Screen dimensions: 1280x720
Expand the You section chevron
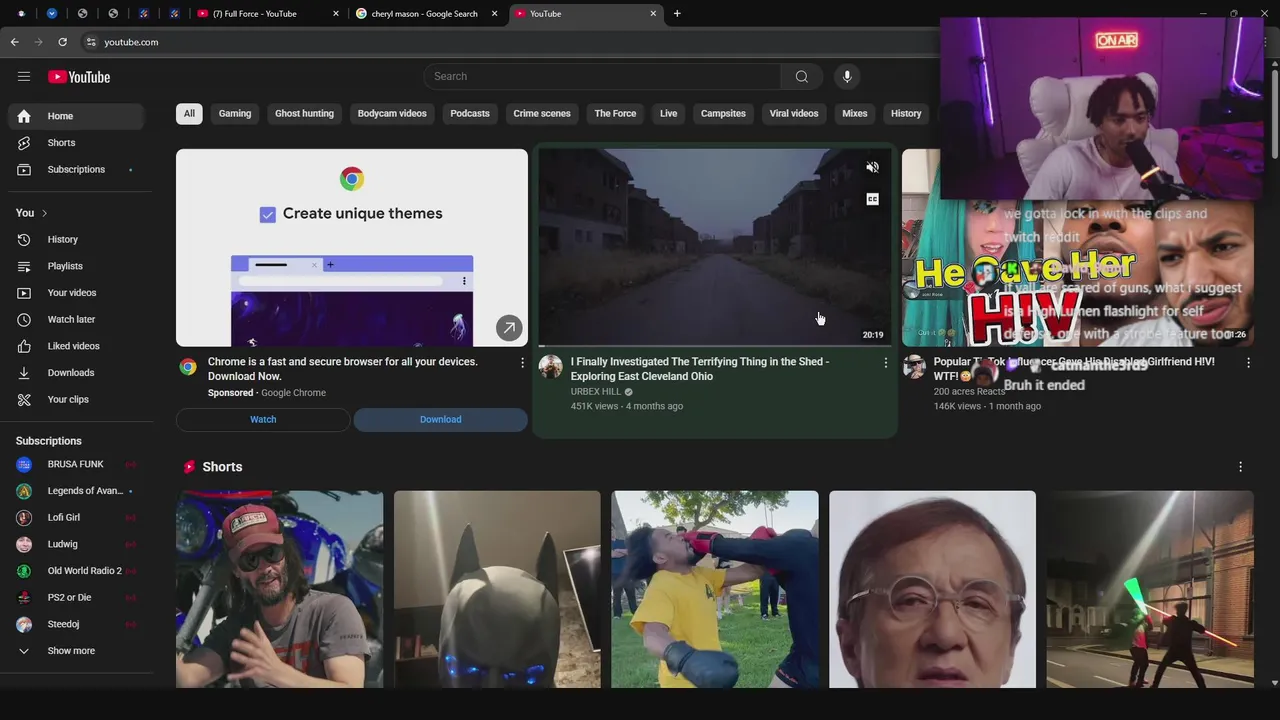44,213
